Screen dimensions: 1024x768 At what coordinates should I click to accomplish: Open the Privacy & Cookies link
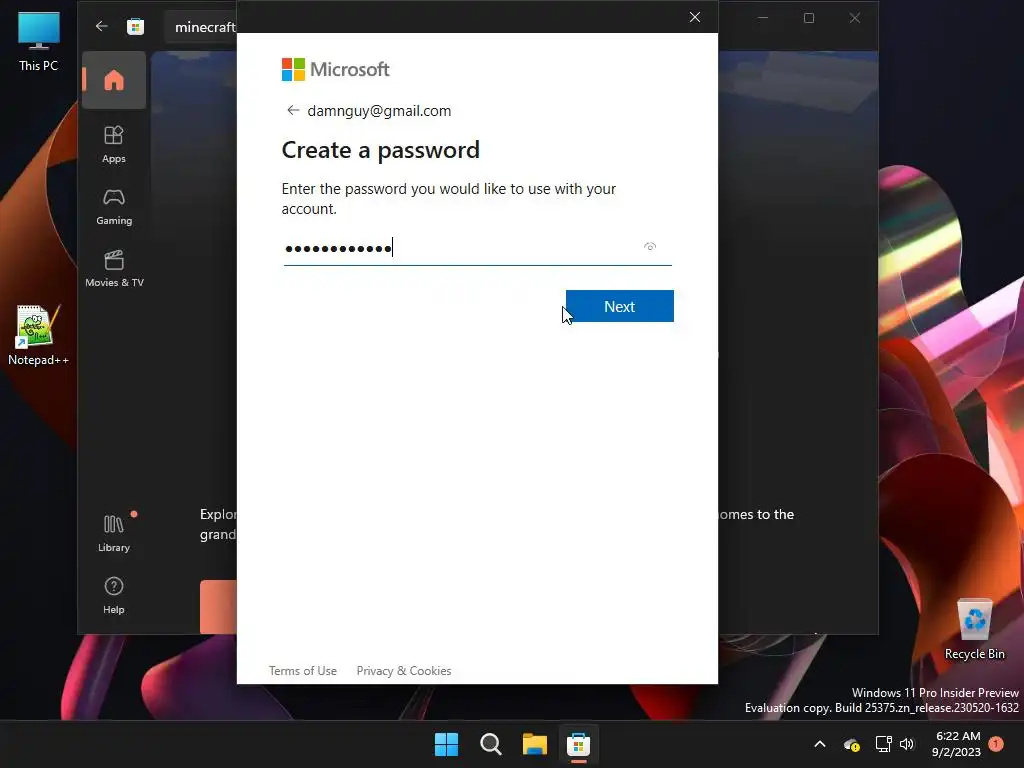pos(404,671)
